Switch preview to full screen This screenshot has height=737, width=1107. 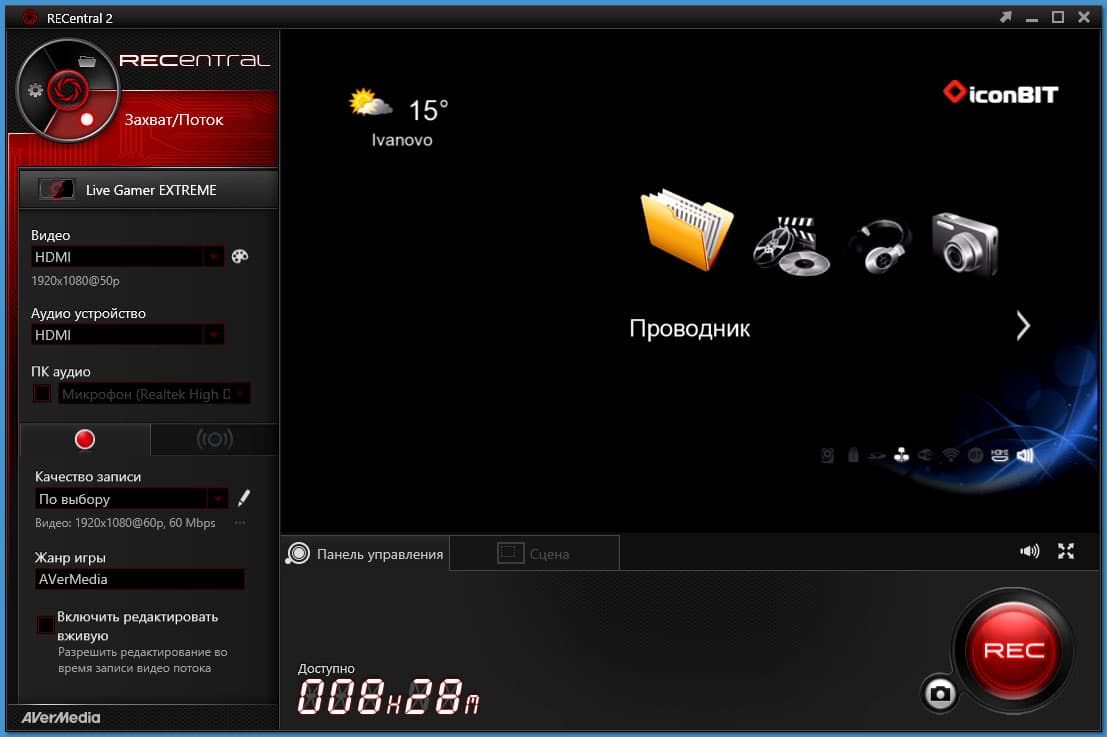click(1066, 551)
